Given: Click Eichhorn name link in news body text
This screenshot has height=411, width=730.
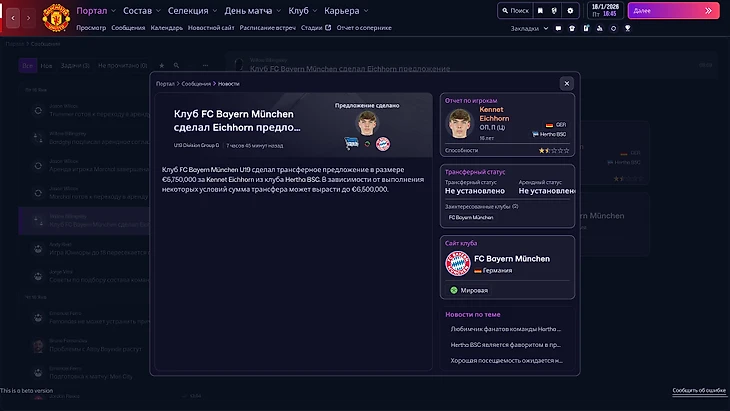Looking at the screenshot, I should point(230,180).
